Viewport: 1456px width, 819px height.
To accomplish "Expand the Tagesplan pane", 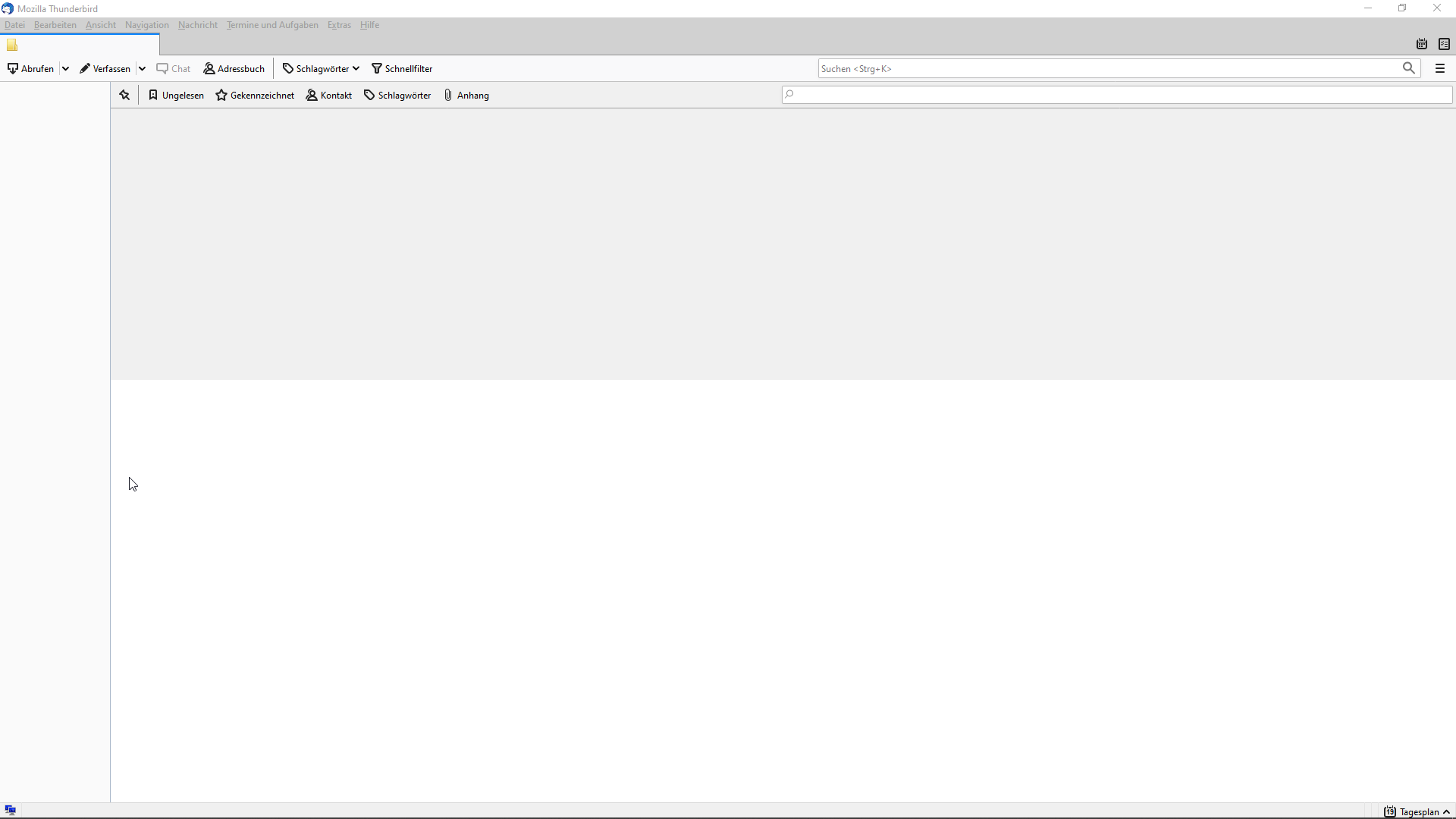I will [1417, 811].
